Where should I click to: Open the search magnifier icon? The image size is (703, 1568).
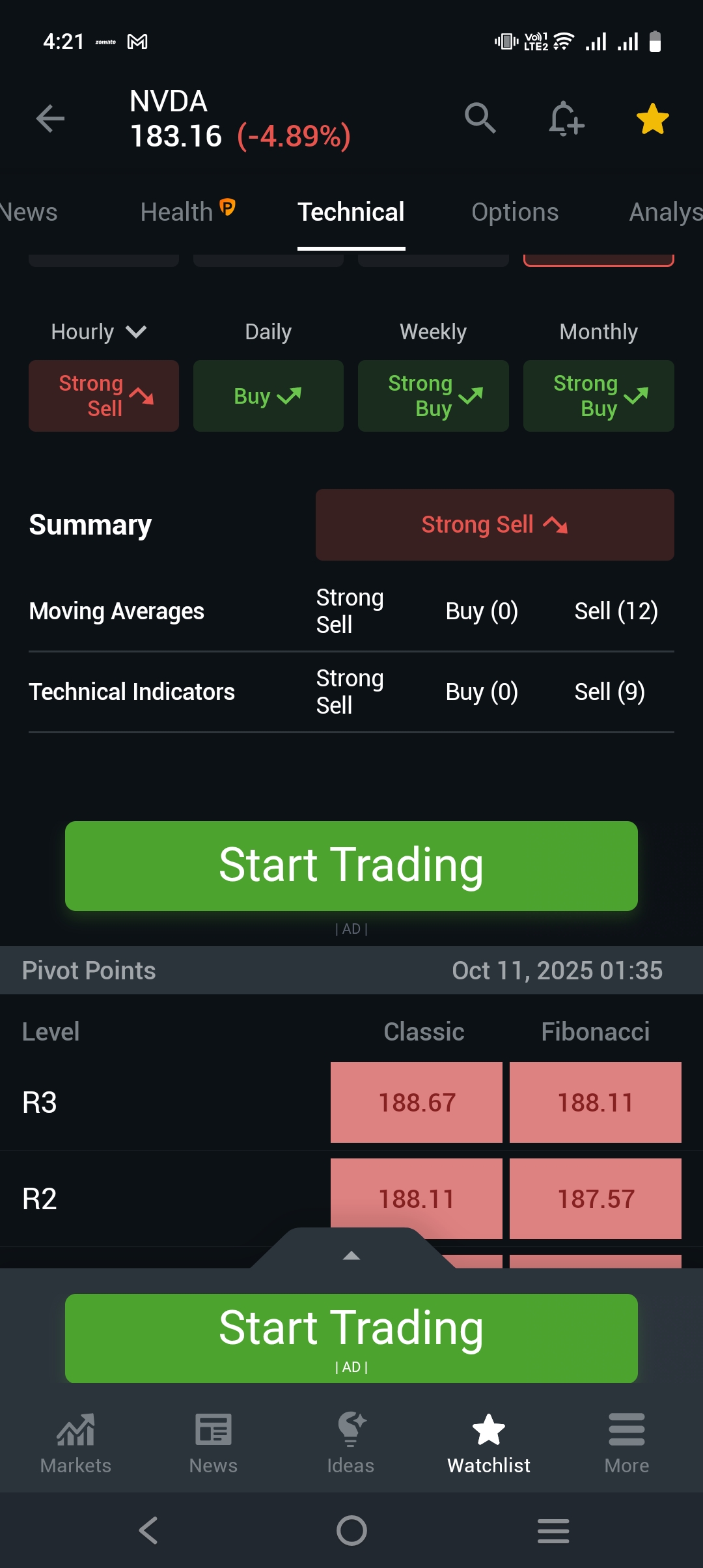(x=480, y=118)
